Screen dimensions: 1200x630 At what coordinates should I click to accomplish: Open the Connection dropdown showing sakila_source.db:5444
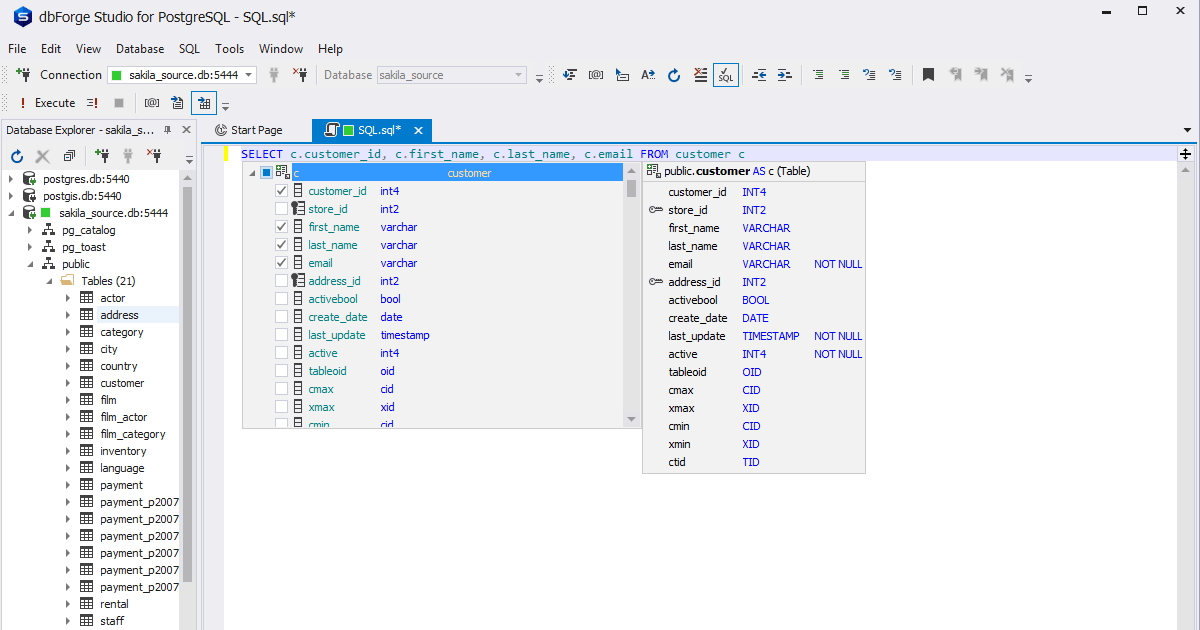[248, 74]
